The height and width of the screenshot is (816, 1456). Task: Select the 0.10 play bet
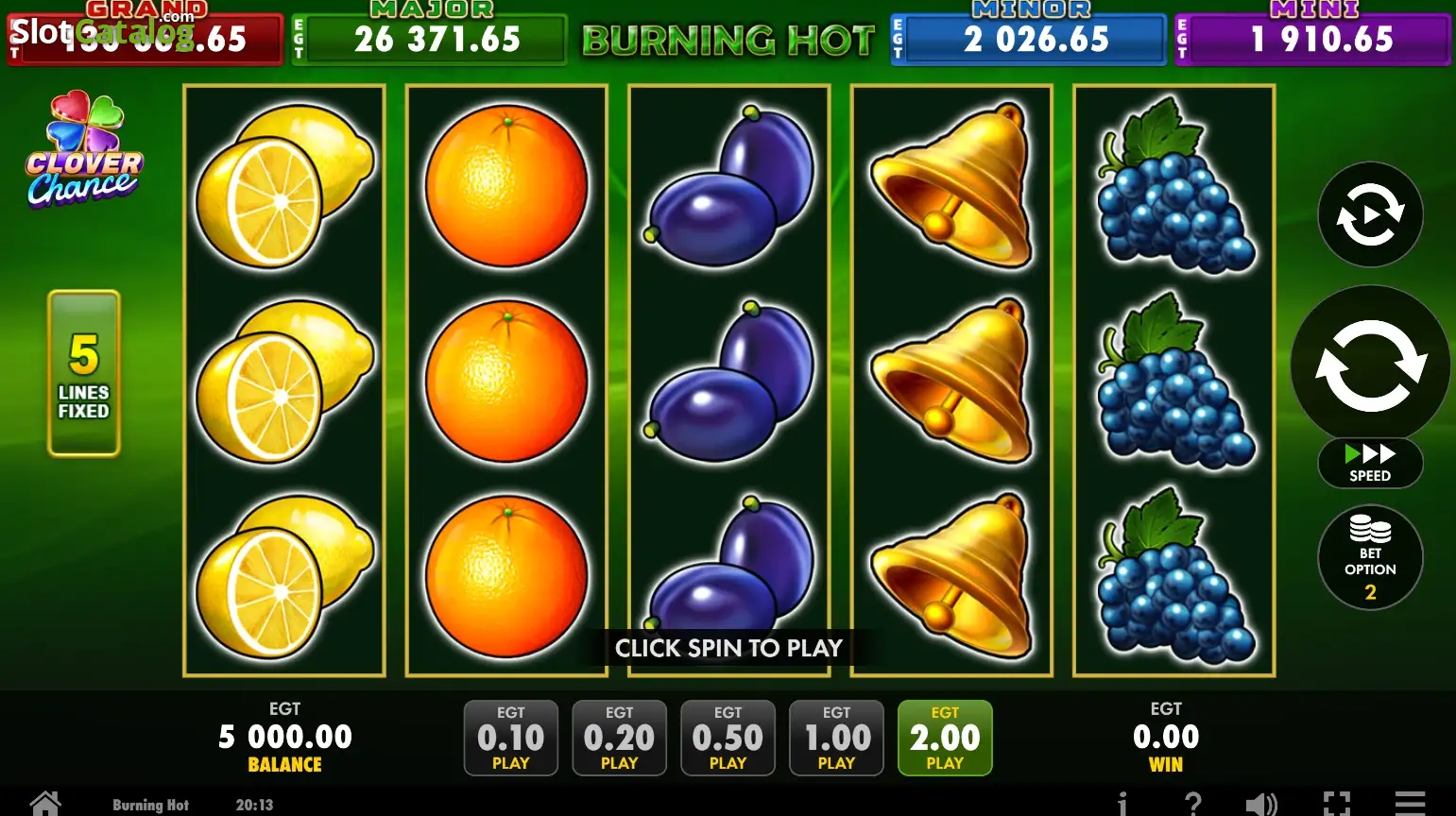point(511,738)
